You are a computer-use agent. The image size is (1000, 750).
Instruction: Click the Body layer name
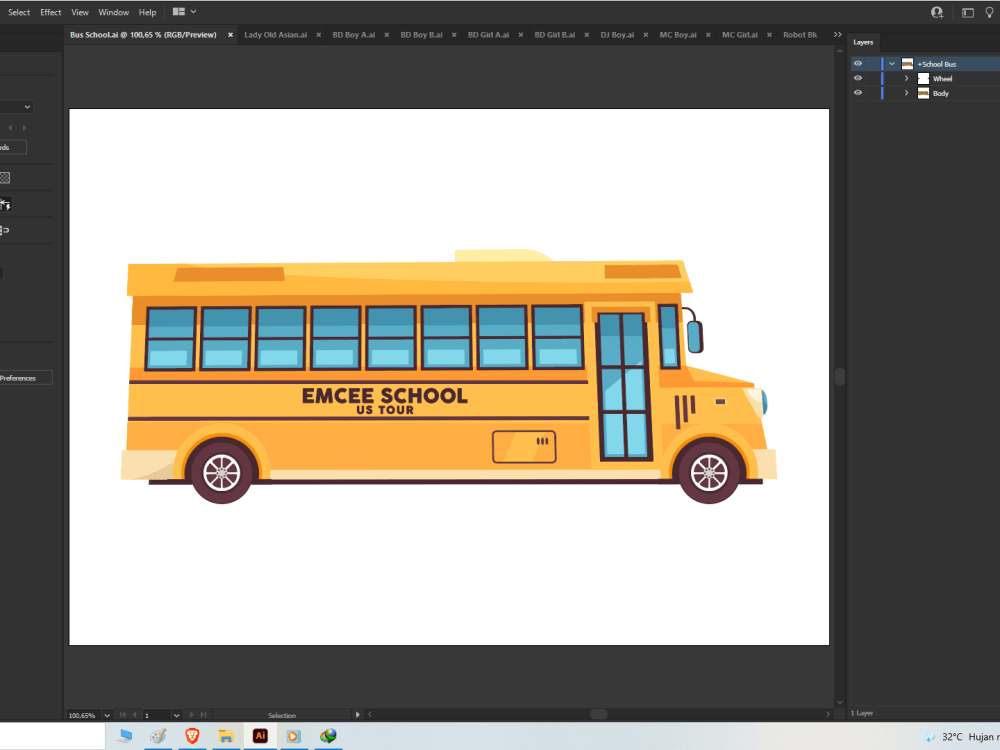click(941, 93)
